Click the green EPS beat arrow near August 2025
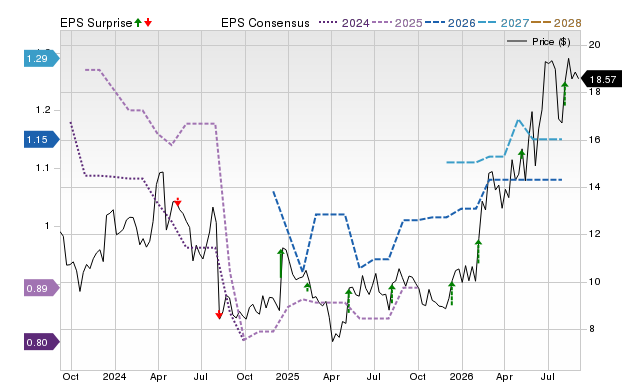This screenshot has height=382, width=640. pyautogui.click(x=391, y=294)
